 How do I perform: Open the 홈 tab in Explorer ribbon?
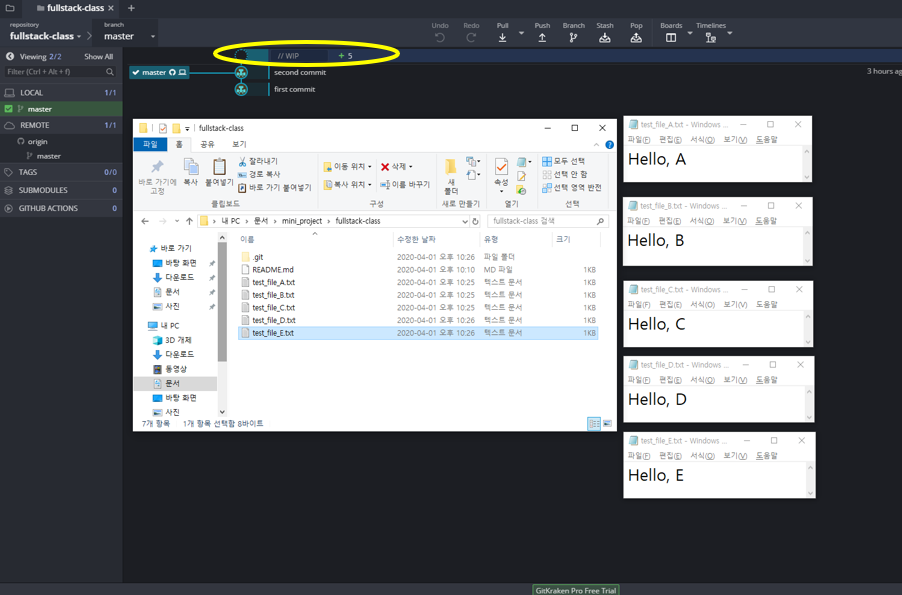tap(179, 144)
